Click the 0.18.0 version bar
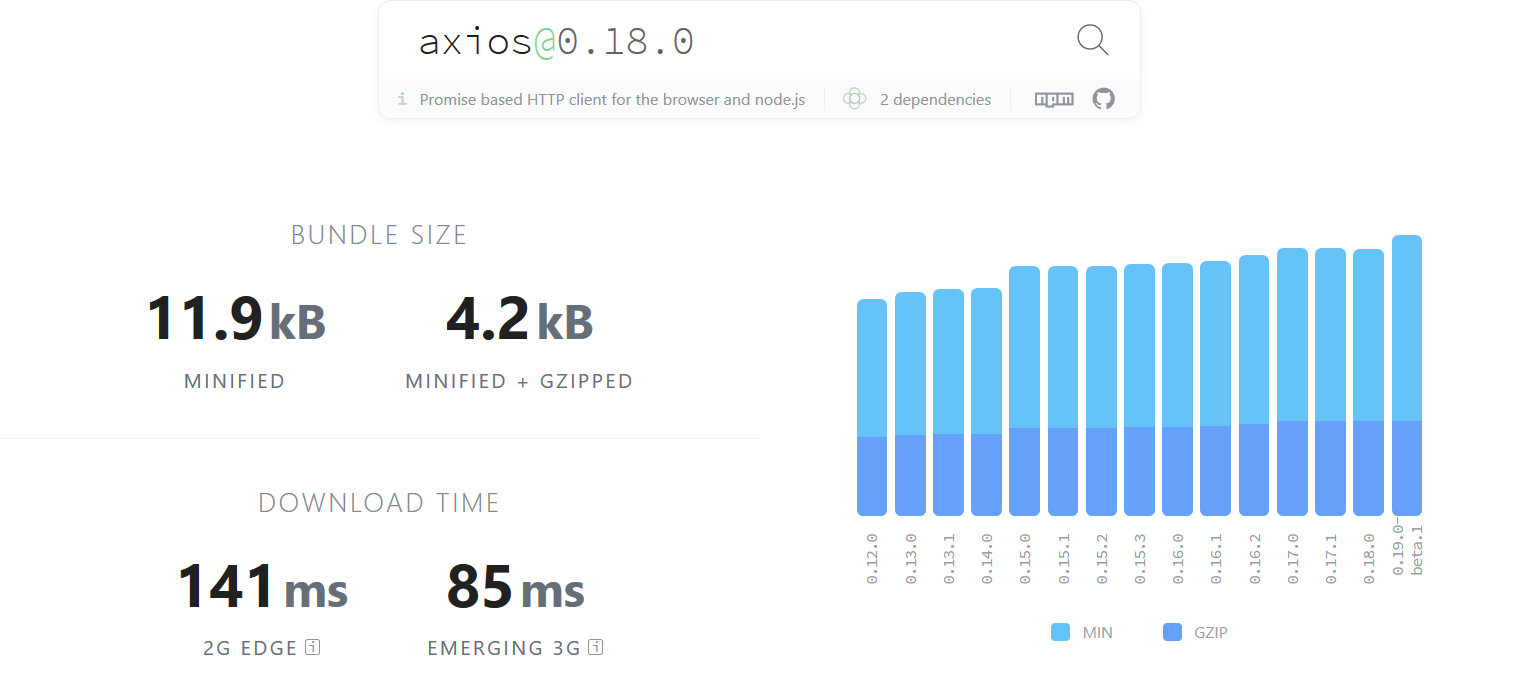 click(x=1368, y=382)
